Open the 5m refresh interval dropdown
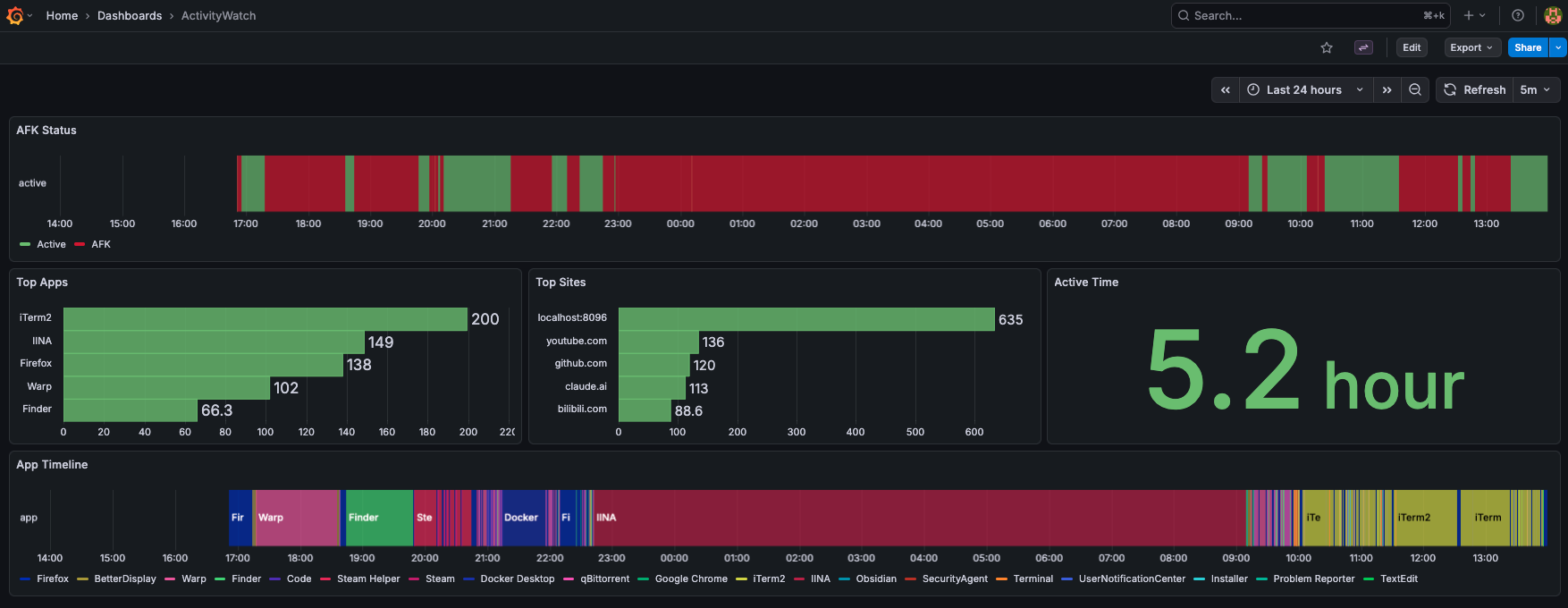1568x608 pixels. pos(1535,90)
